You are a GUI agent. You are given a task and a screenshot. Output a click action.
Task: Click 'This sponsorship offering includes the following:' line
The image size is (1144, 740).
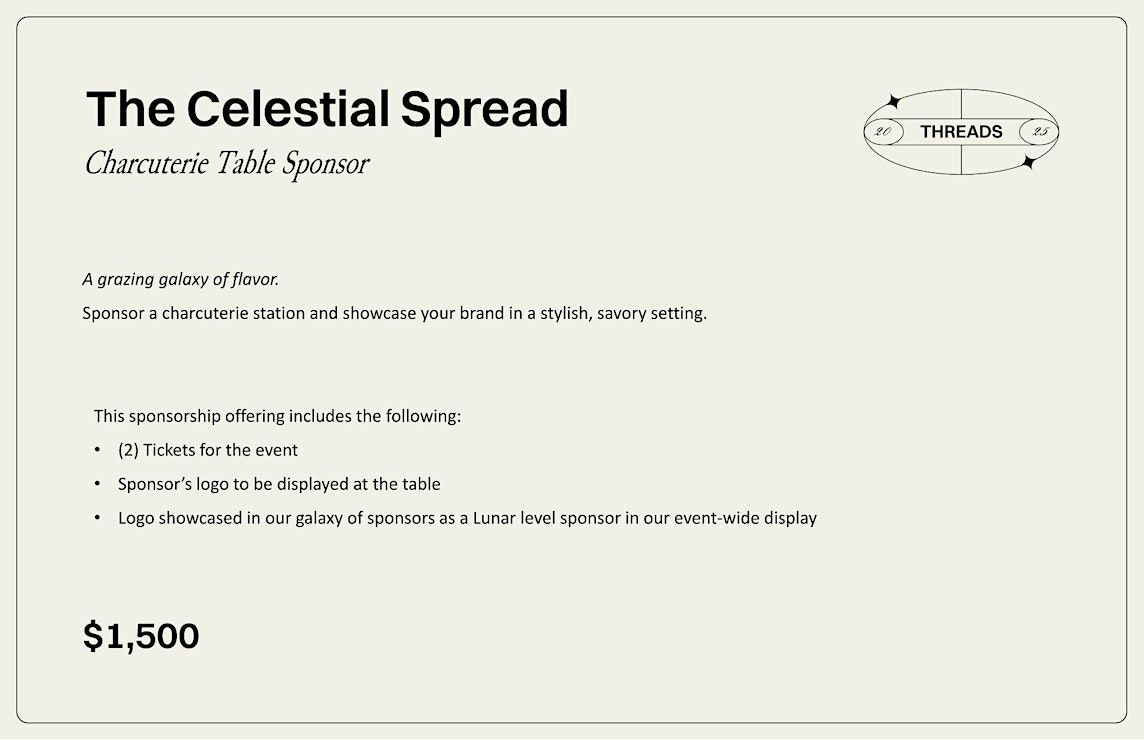pyautogui.click(x=277, y=416)
